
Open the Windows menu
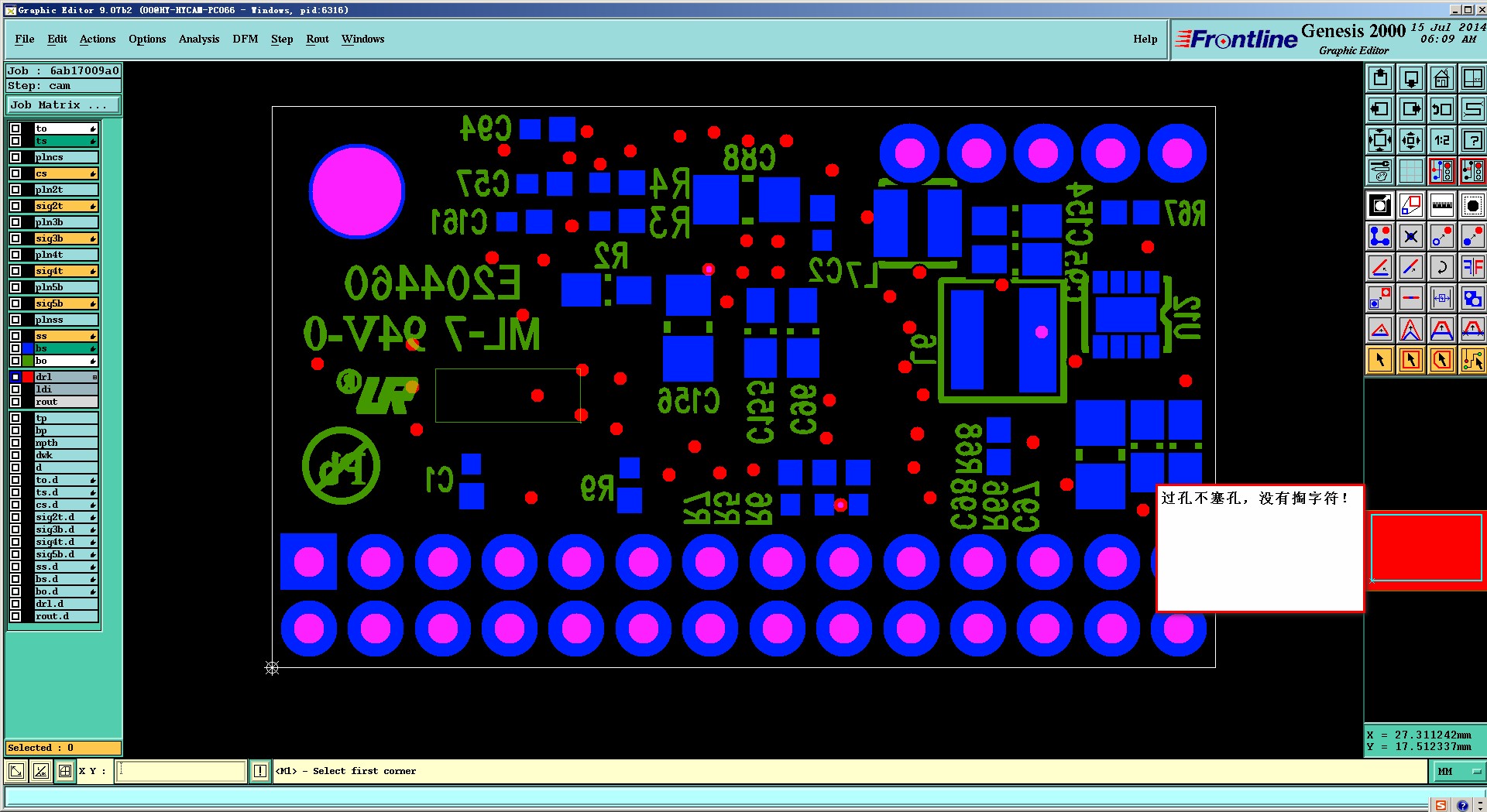point(363,39)
